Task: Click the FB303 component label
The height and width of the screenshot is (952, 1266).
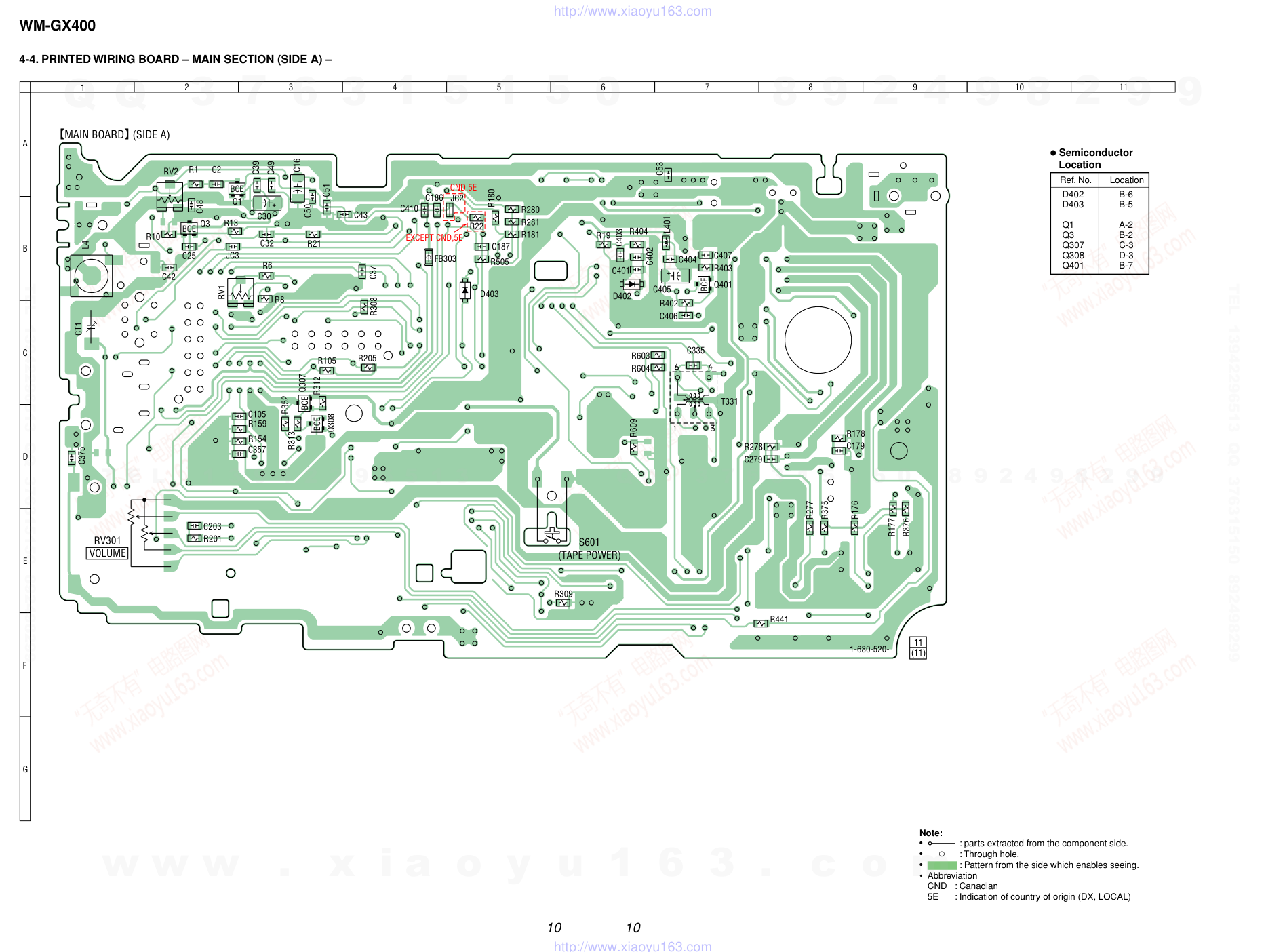Action: 446,259
